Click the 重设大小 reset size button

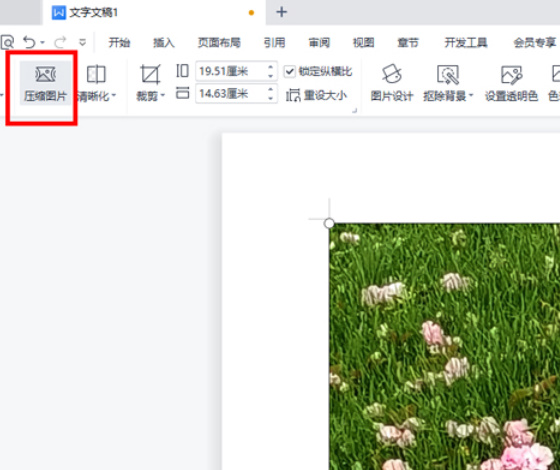pos(316,95)
